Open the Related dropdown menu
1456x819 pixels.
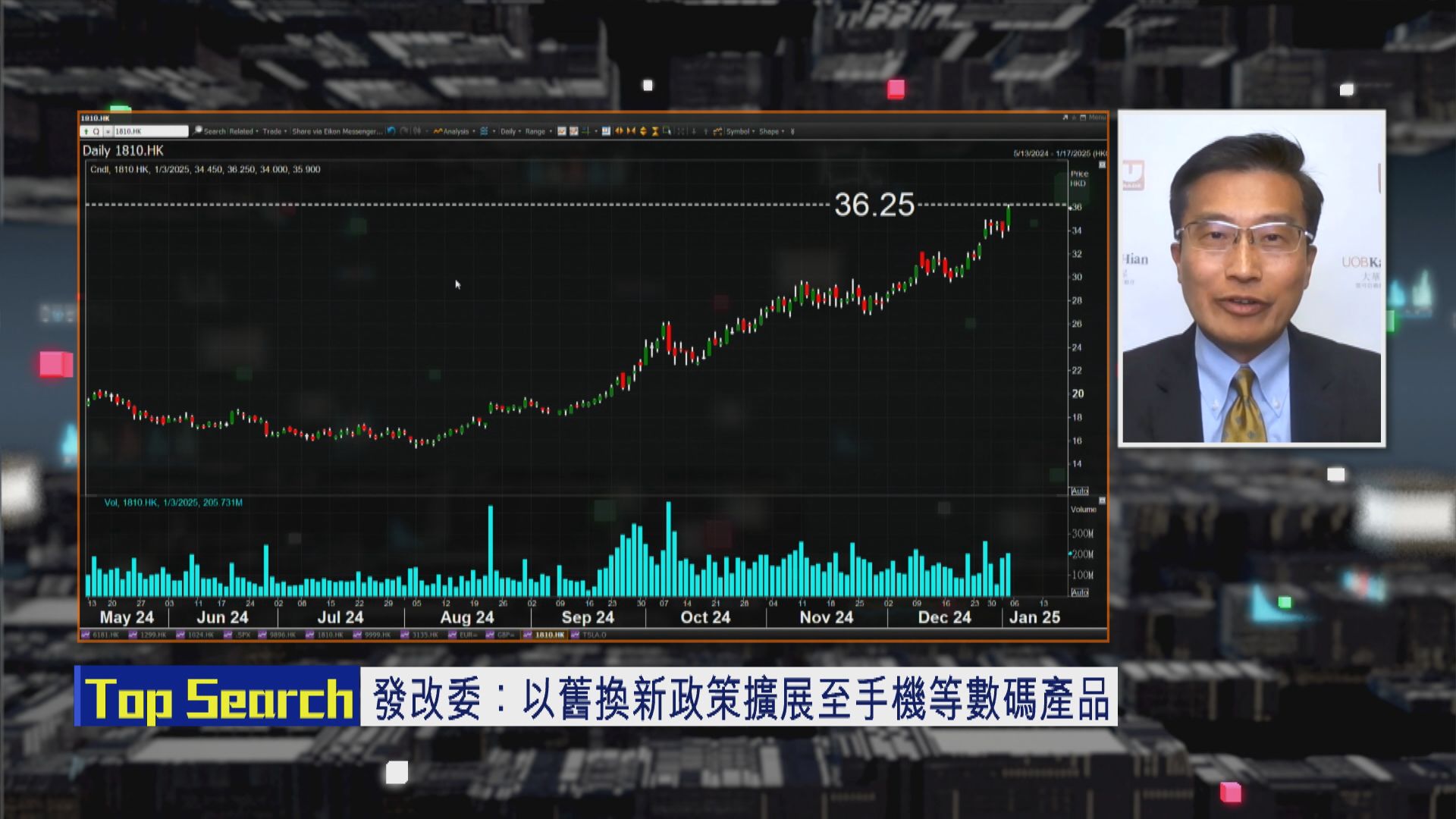[x=244, y=131]
